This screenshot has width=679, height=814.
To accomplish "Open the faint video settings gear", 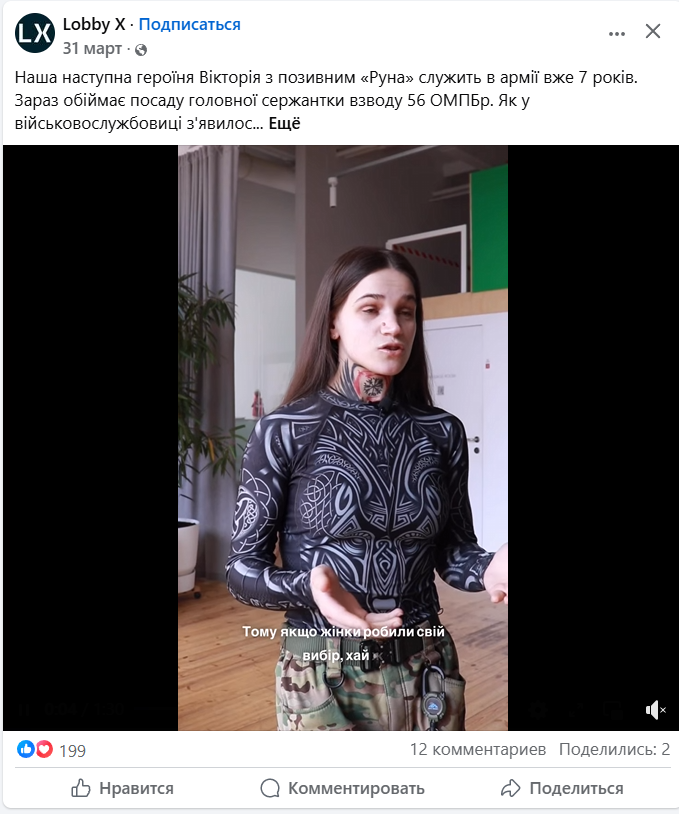I will click(x=540, y=710).
